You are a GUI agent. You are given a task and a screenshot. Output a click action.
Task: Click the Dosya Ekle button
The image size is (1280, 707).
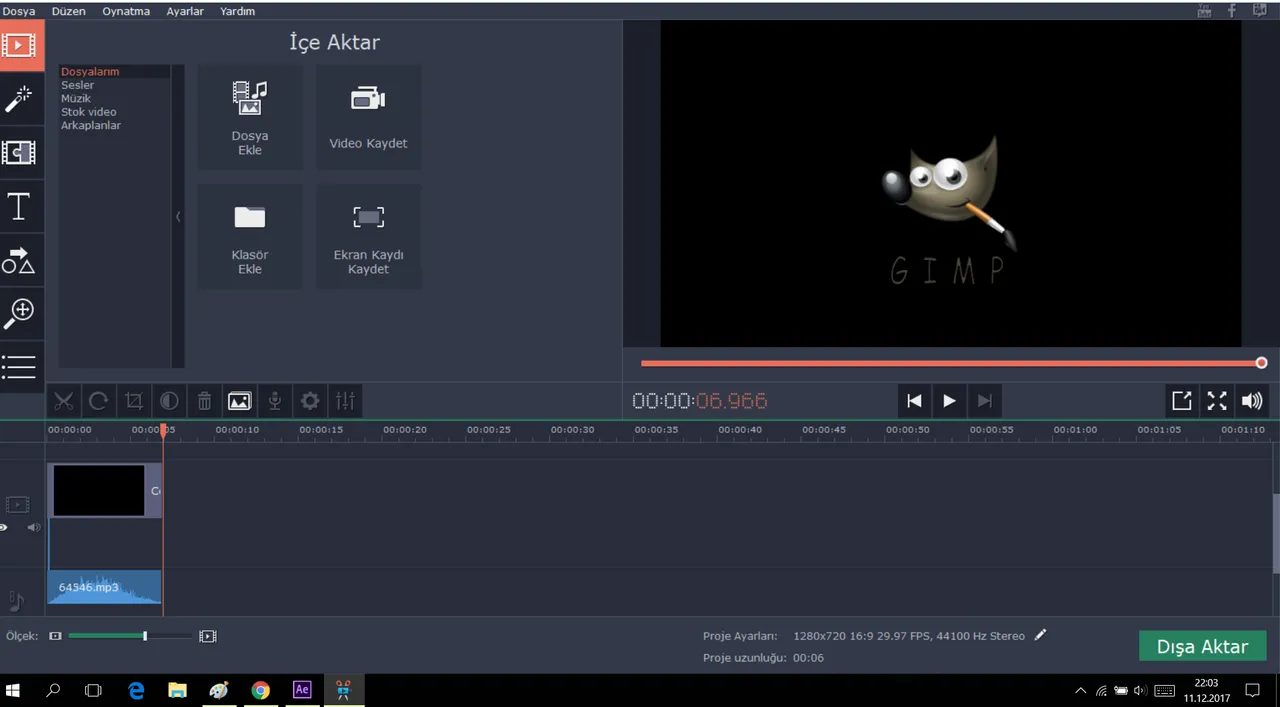(x=250, y=117)
